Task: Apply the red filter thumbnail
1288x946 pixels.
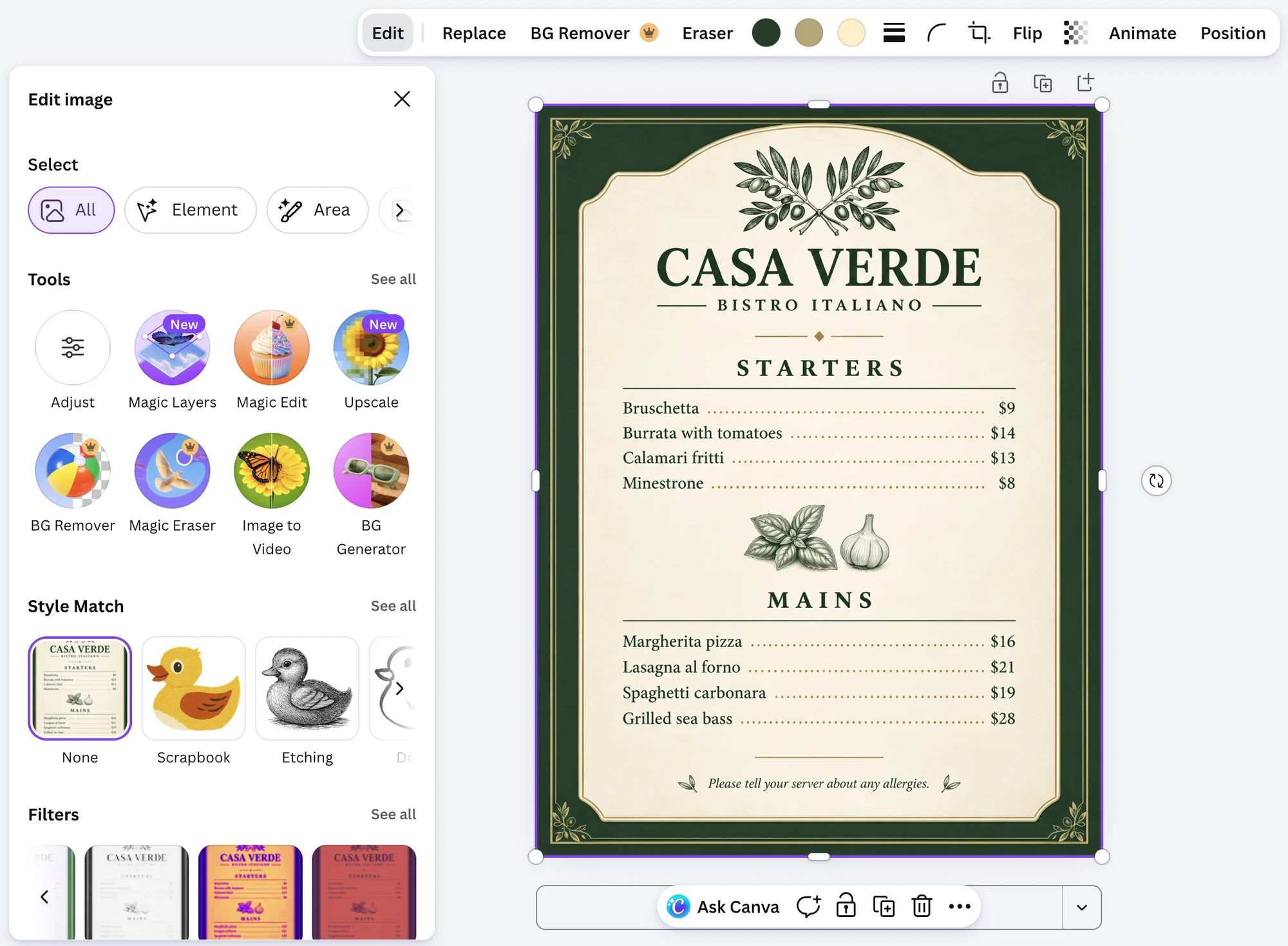Action: (x=364, y=892)
